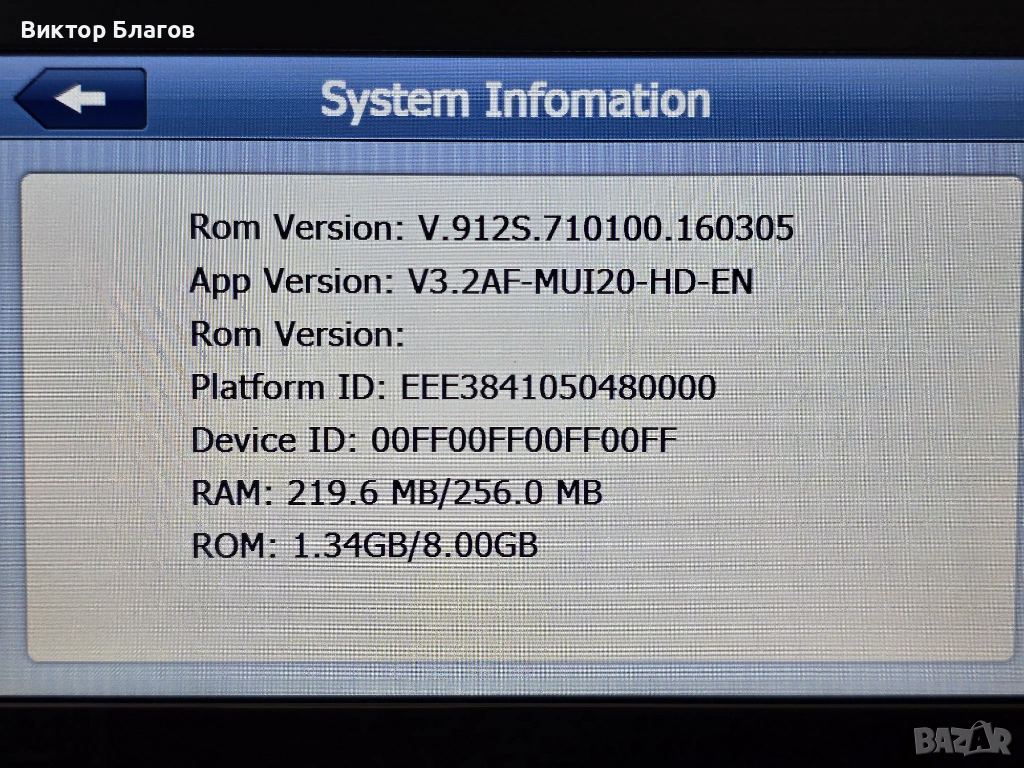Click the V3.2AF-MUI20-HD-EN app version value
Image resolution: width=1024 pixels, height=768 pixels.
pyautogui.click(x=580, y=282)
